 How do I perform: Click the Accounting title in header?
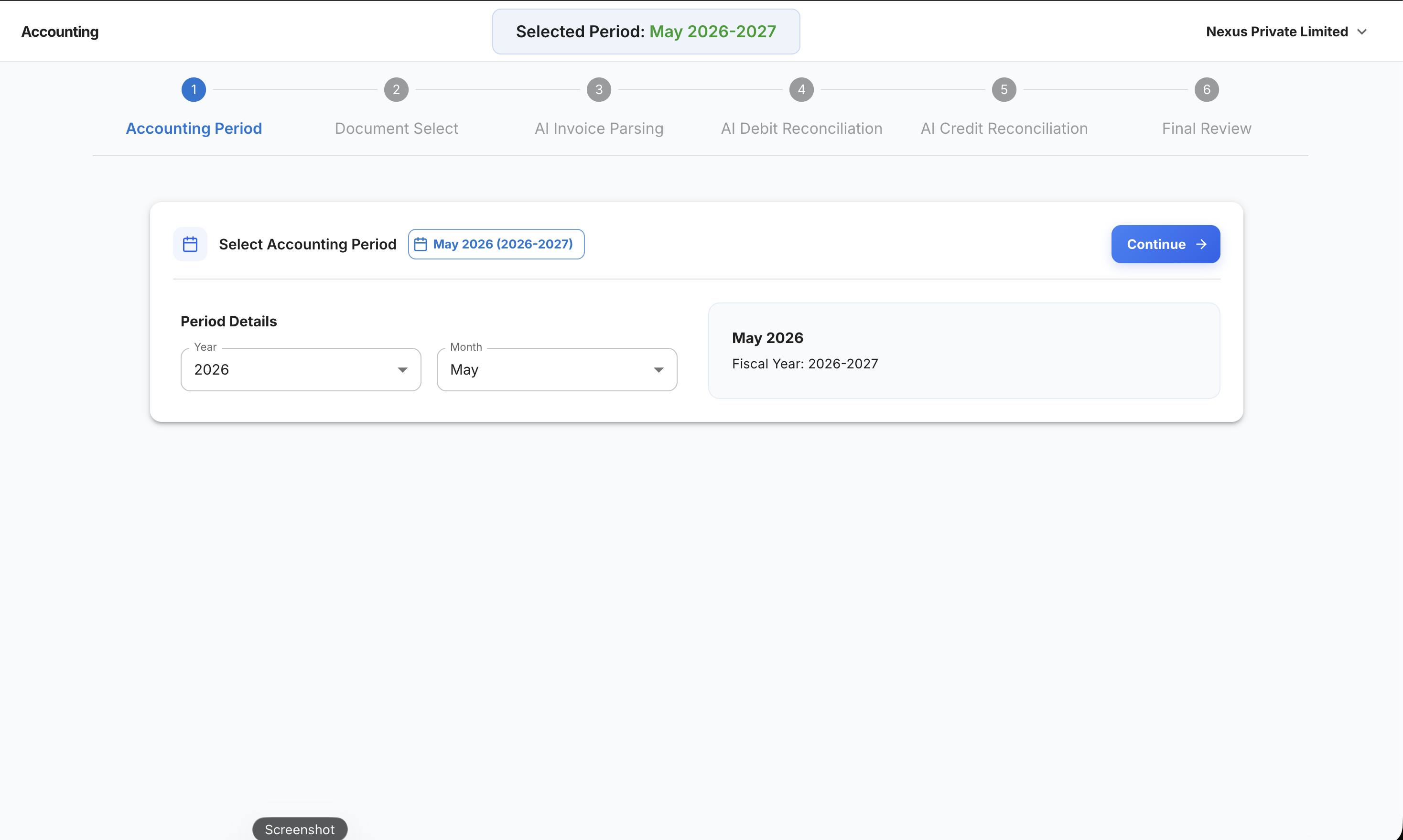pos(60,32)
